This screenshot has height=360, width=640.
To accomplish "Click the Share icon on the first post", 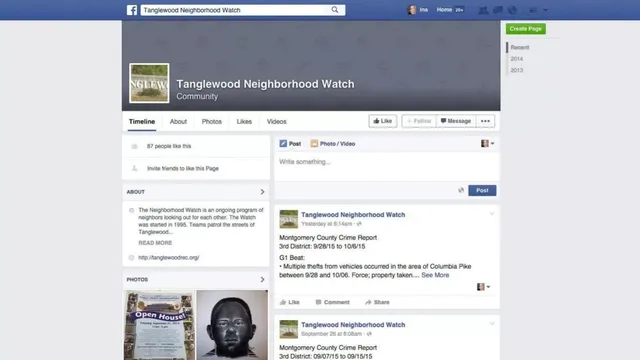I will tap(368, 302).
